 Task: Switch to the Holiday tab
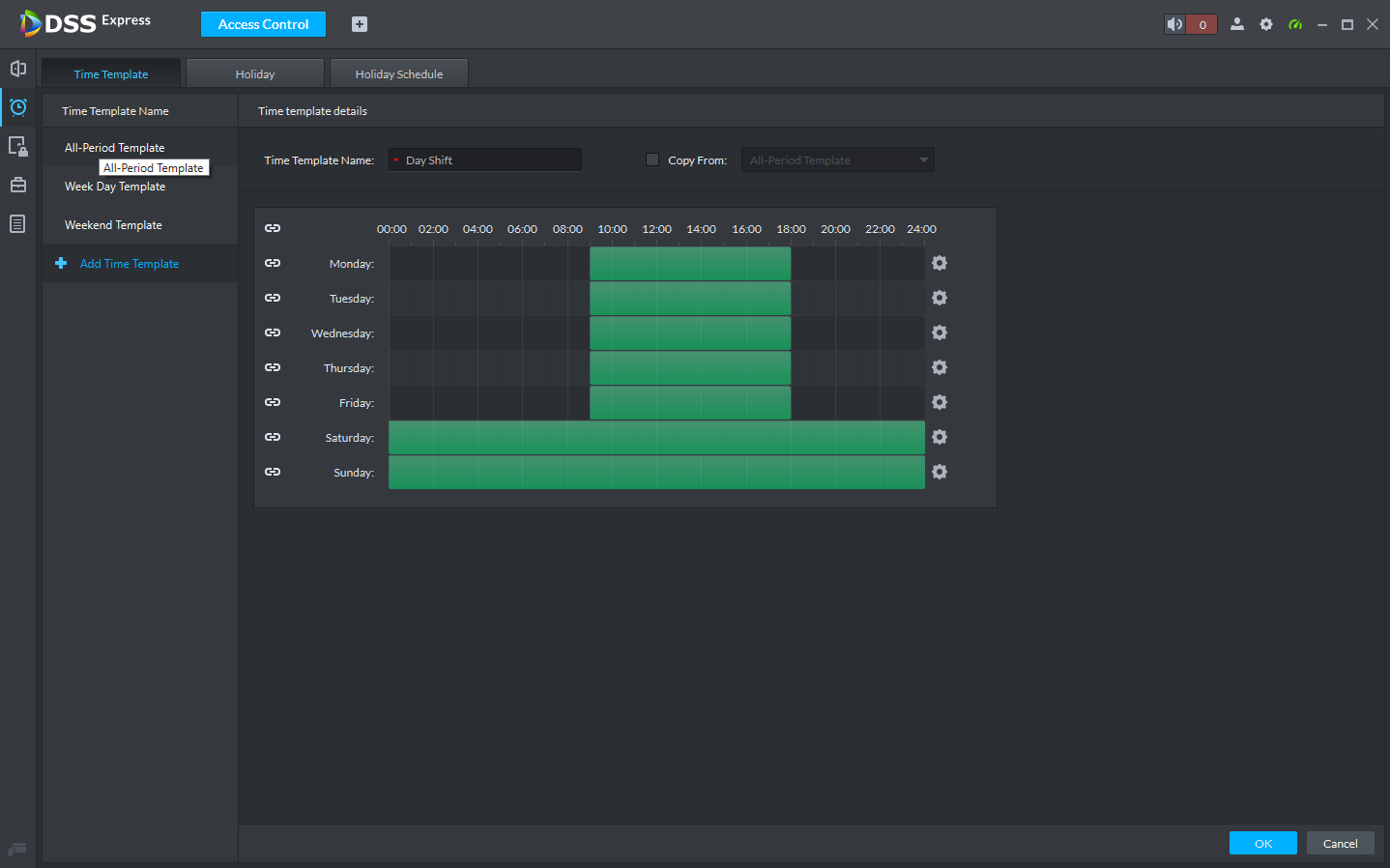[x=255, y=73]
